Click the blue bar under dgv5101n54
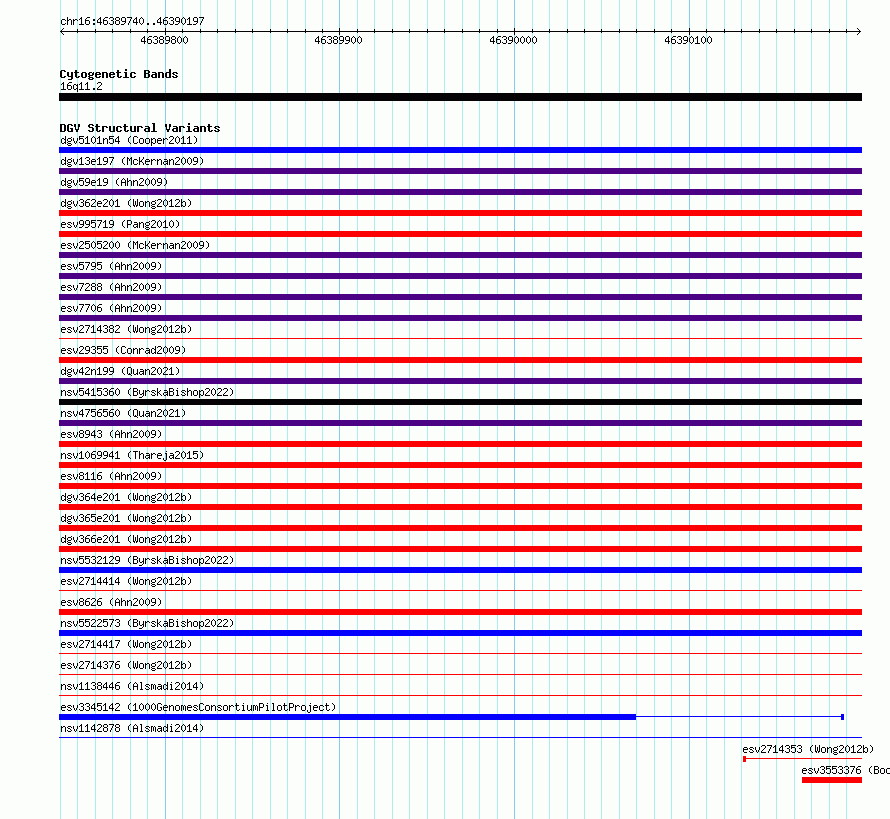 pos(460,150)
